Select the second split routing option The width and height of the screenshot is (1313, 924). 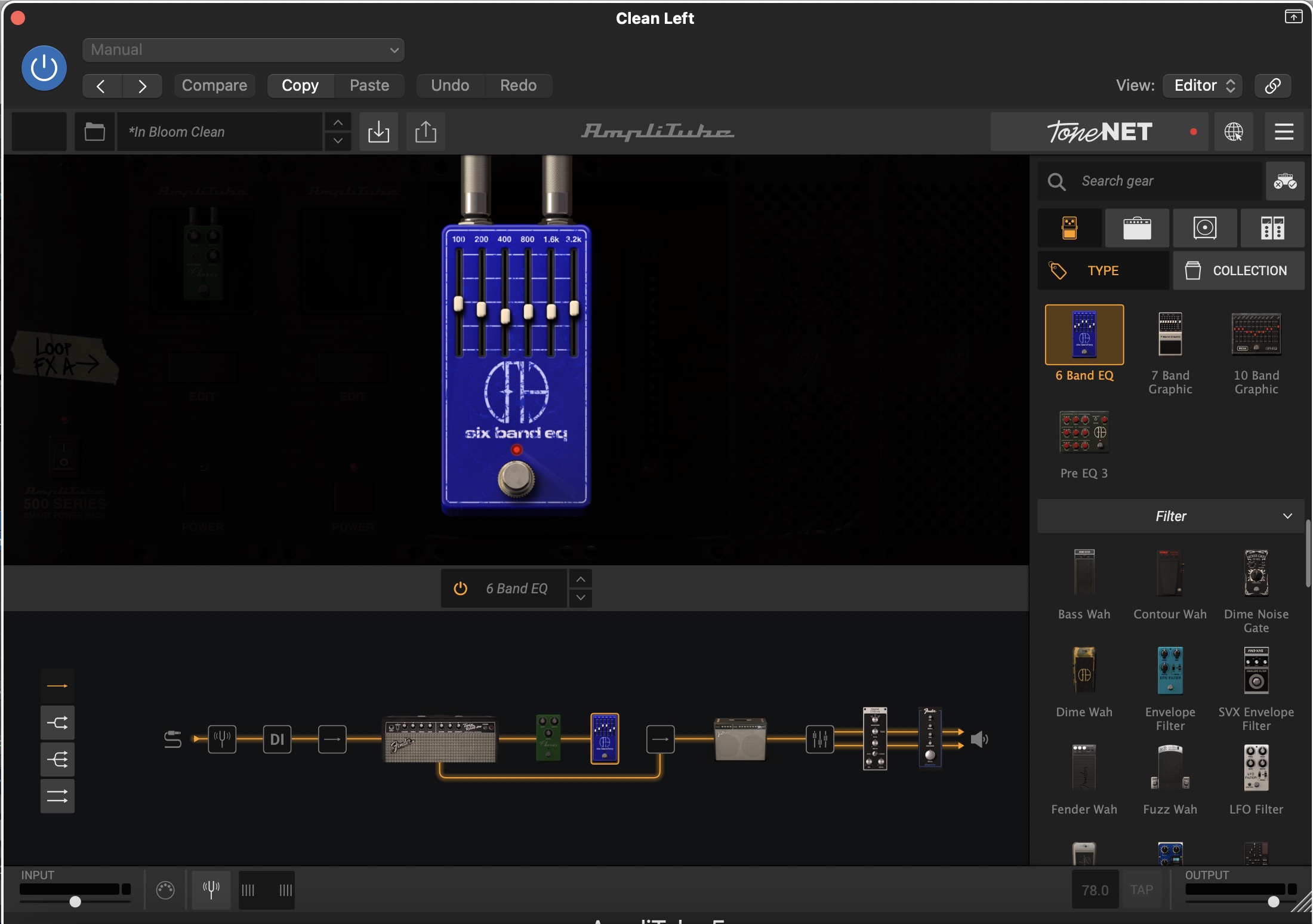point(57,723)
